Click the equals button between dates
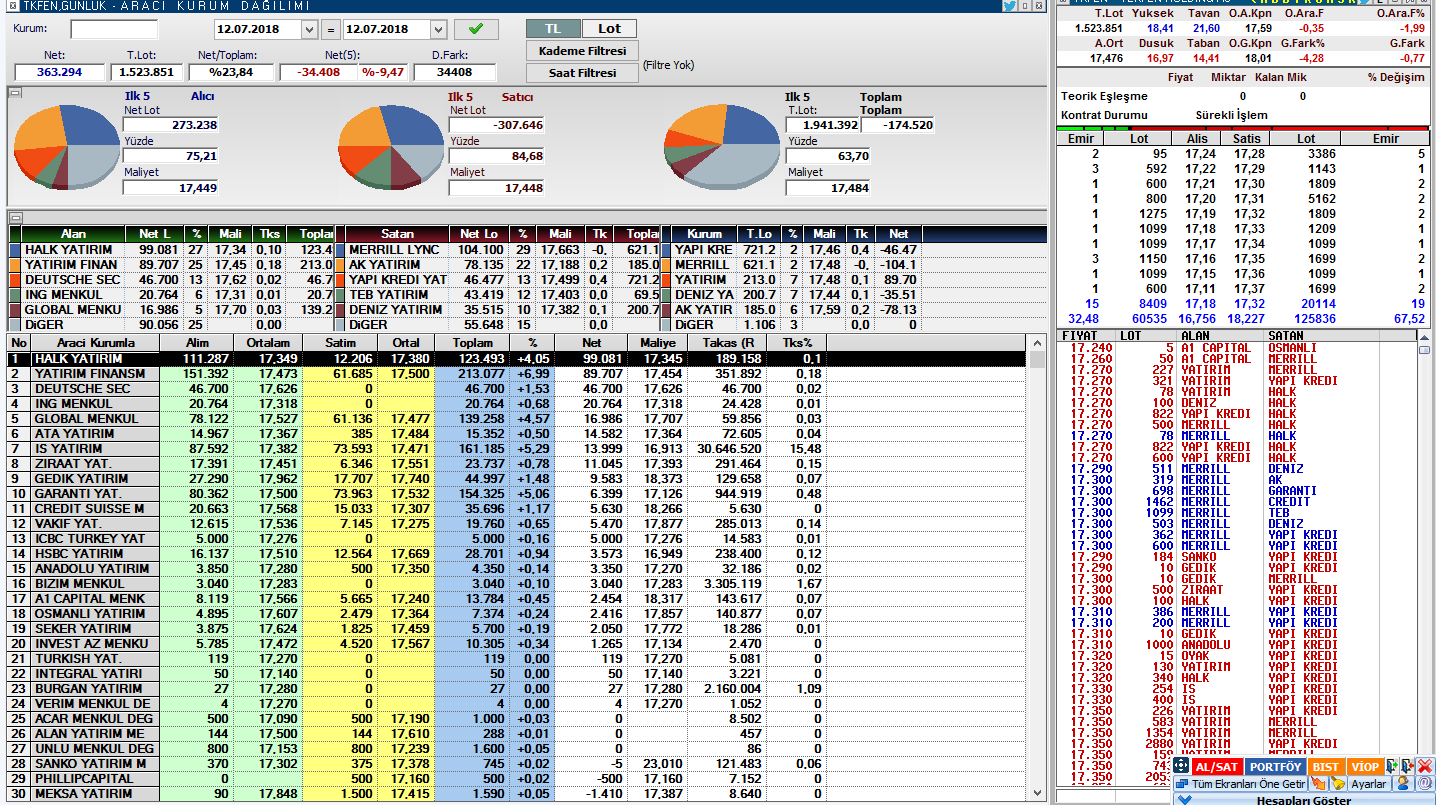The height and width of the screenshot is (805, 1436). pyautogui.click(x=330, y=29)
